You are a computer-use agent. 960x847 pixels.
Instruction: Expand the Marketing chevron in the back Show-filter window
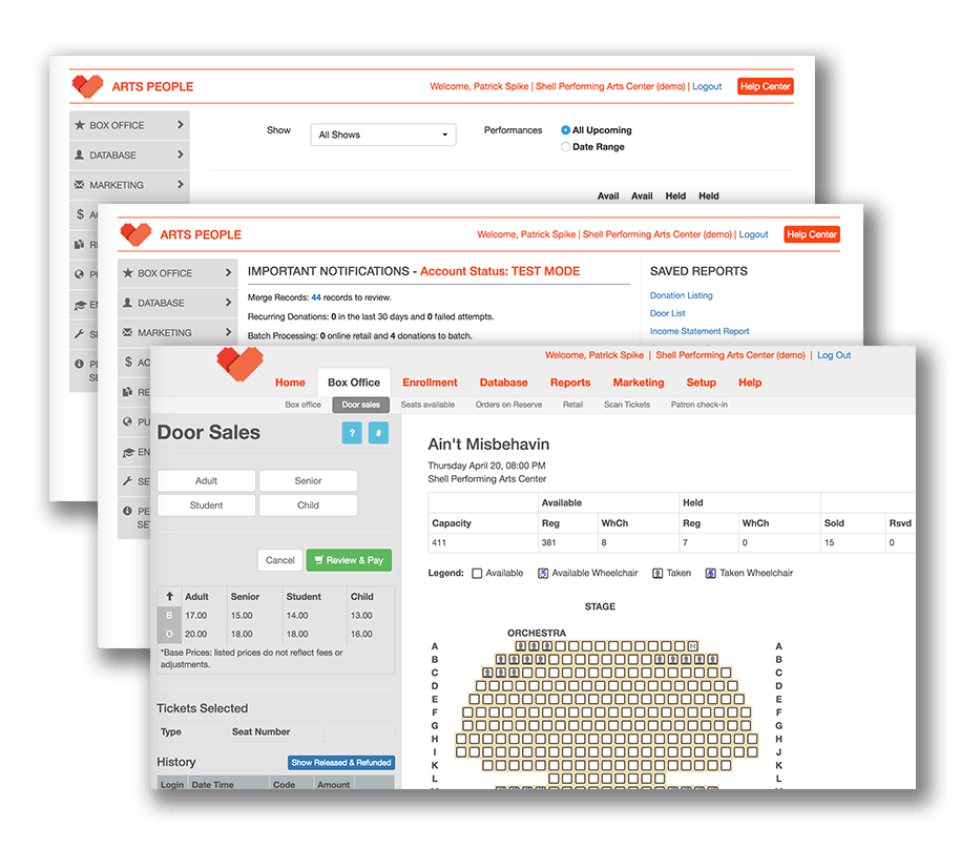click(180, 184)
